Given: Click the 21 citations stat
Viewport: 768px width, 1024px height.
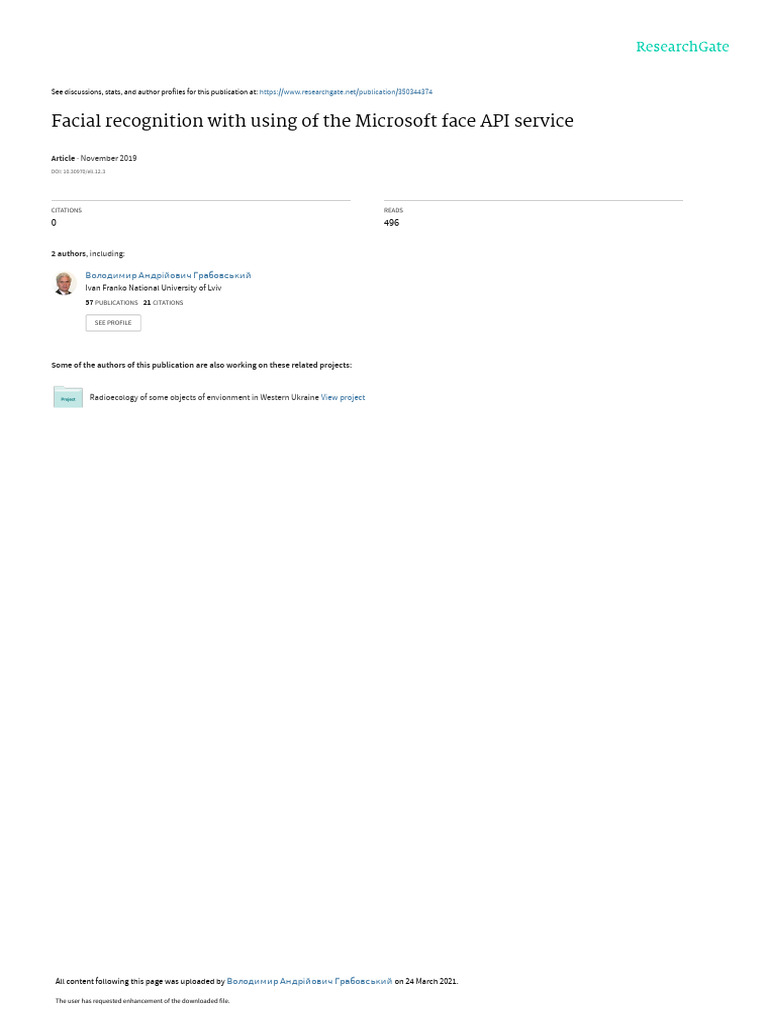Looking at the screenshot, I should [163, 303].
